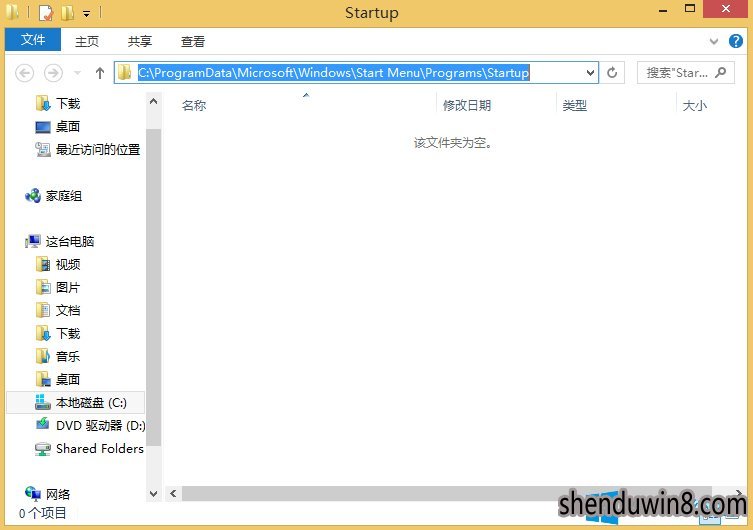Open the Customize Quick Access Toolbar dropdown

[86, 14]
